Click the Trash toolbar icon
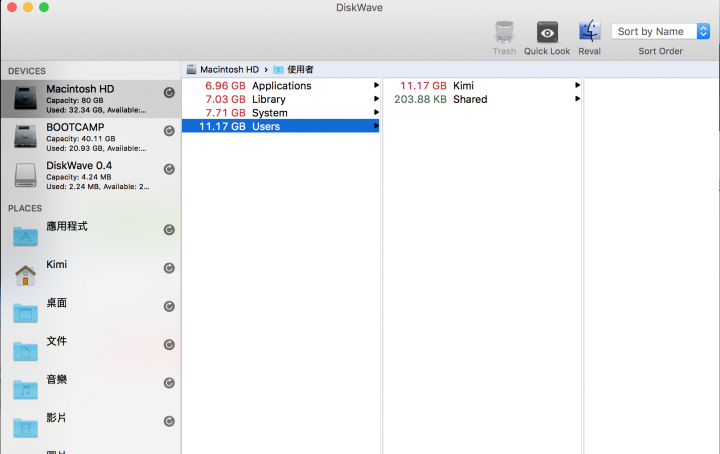The width and height of the screenshot is (720, 454). 504,32
